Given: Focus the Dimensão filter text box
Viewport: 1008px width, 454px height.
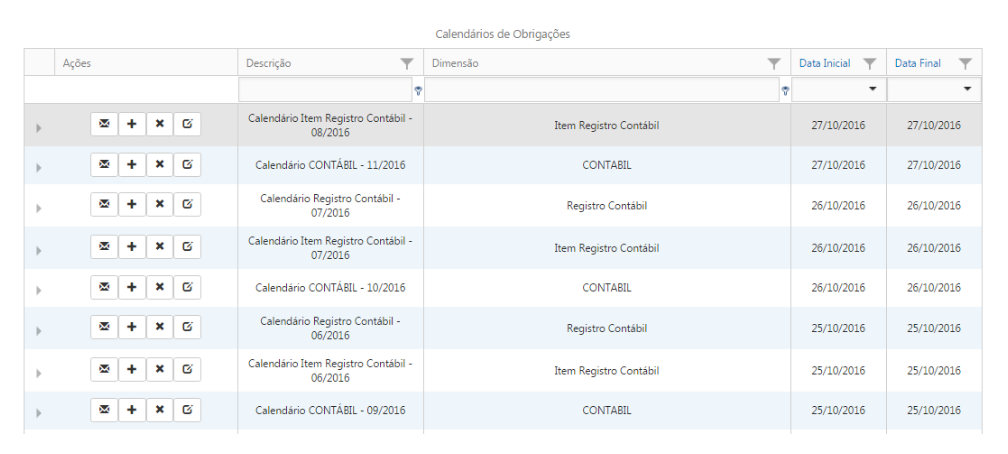Looking at the screenshot, I should click(602, 89).
